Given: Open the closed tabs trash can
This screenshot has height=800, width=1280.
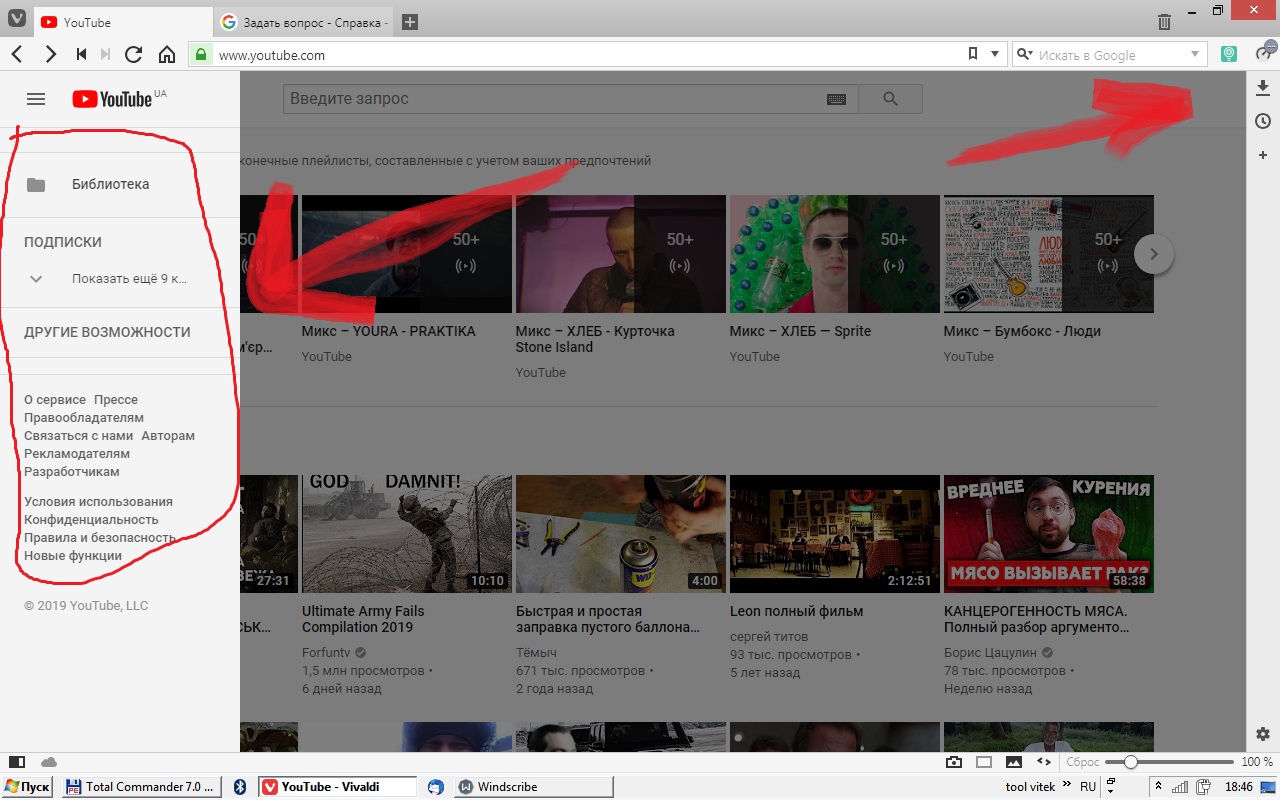Looking at the screenshot, I should click(1164, 21).
